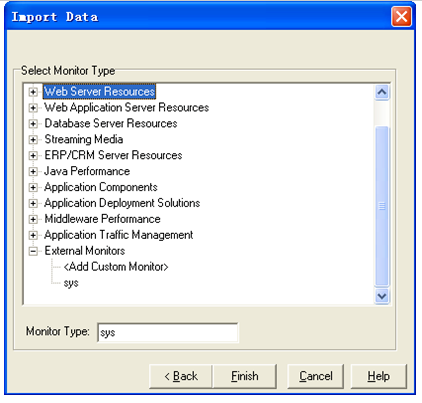The image size is (422, 403).
Task: Select Application Components tree item
Action: 101,187
